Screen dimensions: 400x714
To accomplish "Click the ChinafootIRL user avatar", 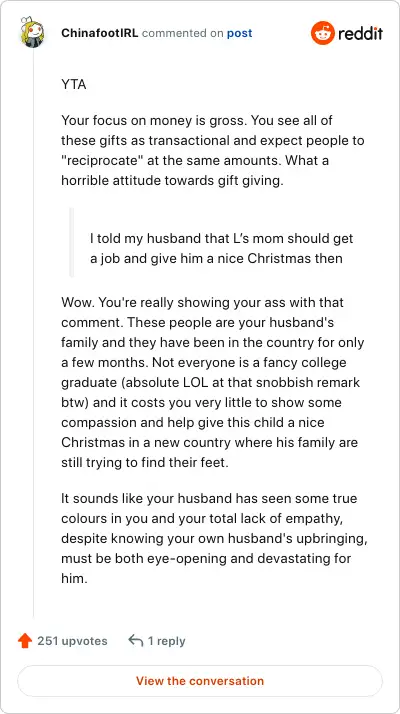I will pos(32,33).
